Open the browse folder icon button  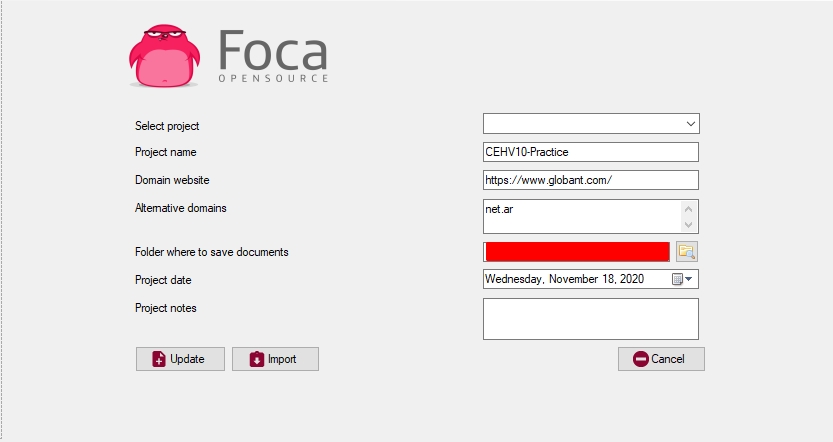686,252
